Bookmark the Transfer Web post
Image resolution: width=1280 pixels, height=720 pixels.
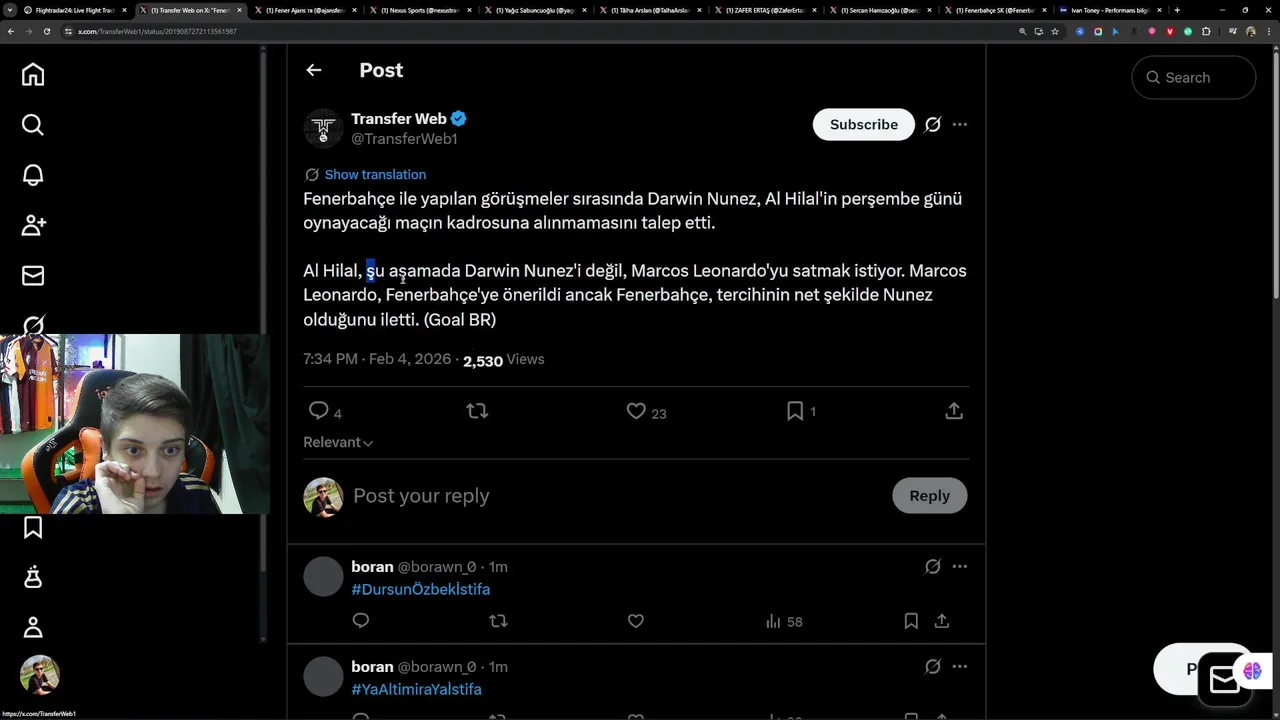795,411
